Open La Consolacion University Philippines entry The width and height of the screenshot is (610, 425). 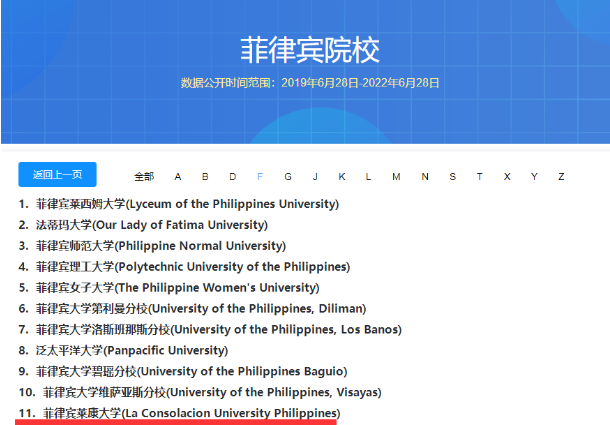point(191,413)
